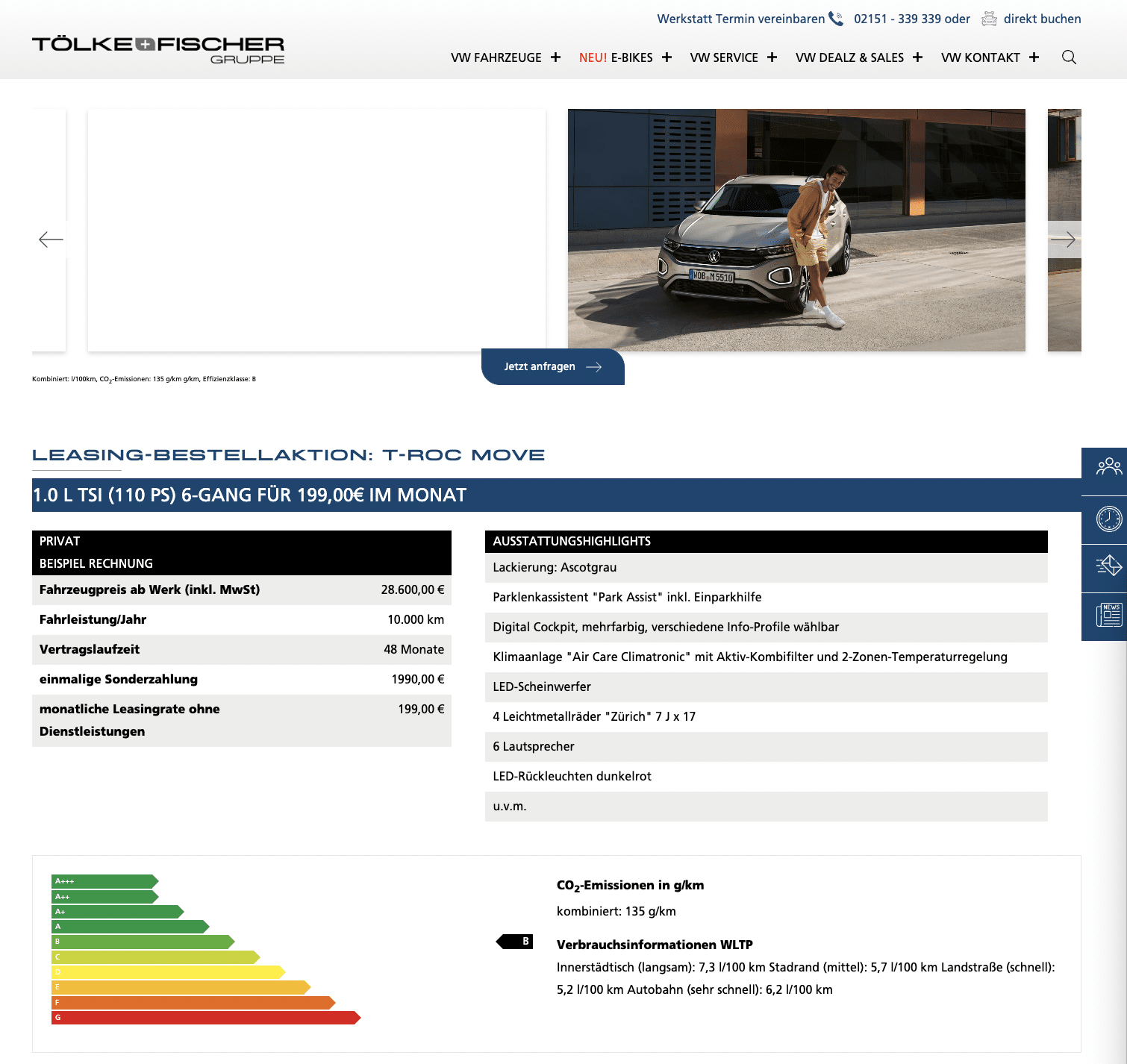Open the NEU! E-Bikes menu
1127x1064 pixels.
pyautogui.click(x=616, y=57)
